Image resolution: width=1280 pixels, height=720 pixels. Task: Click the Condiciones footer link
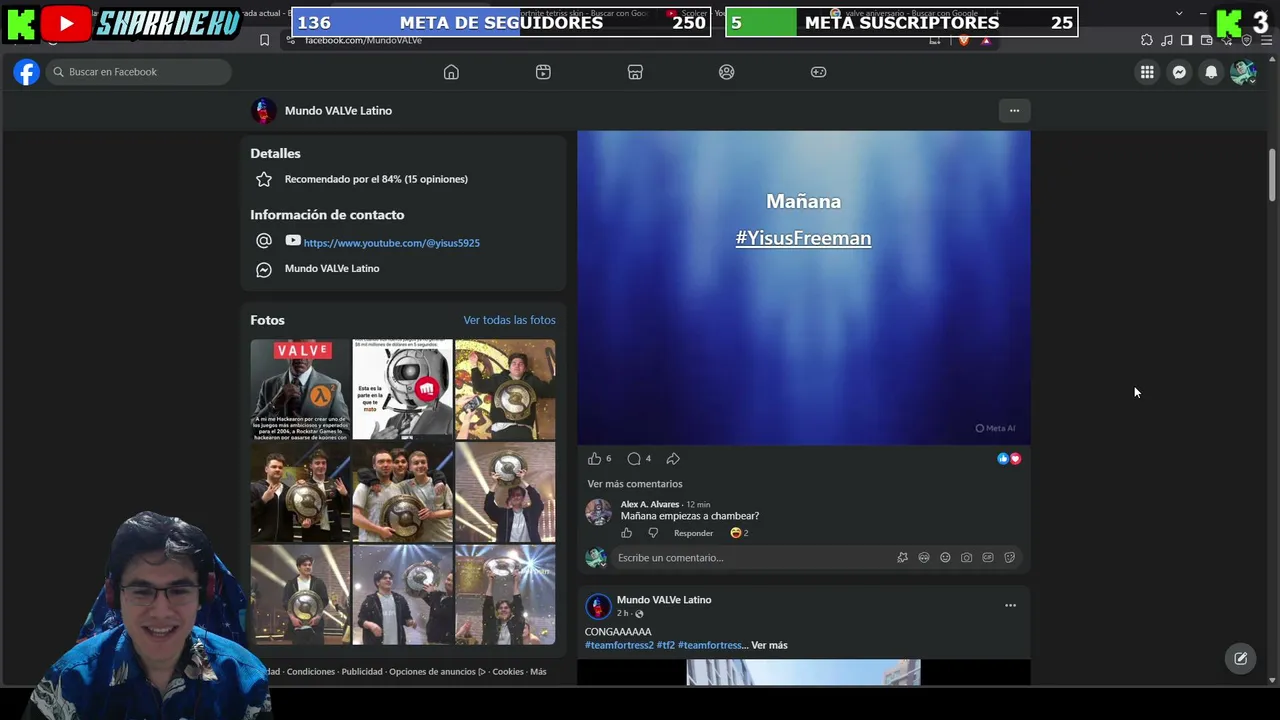pos(311,672)
